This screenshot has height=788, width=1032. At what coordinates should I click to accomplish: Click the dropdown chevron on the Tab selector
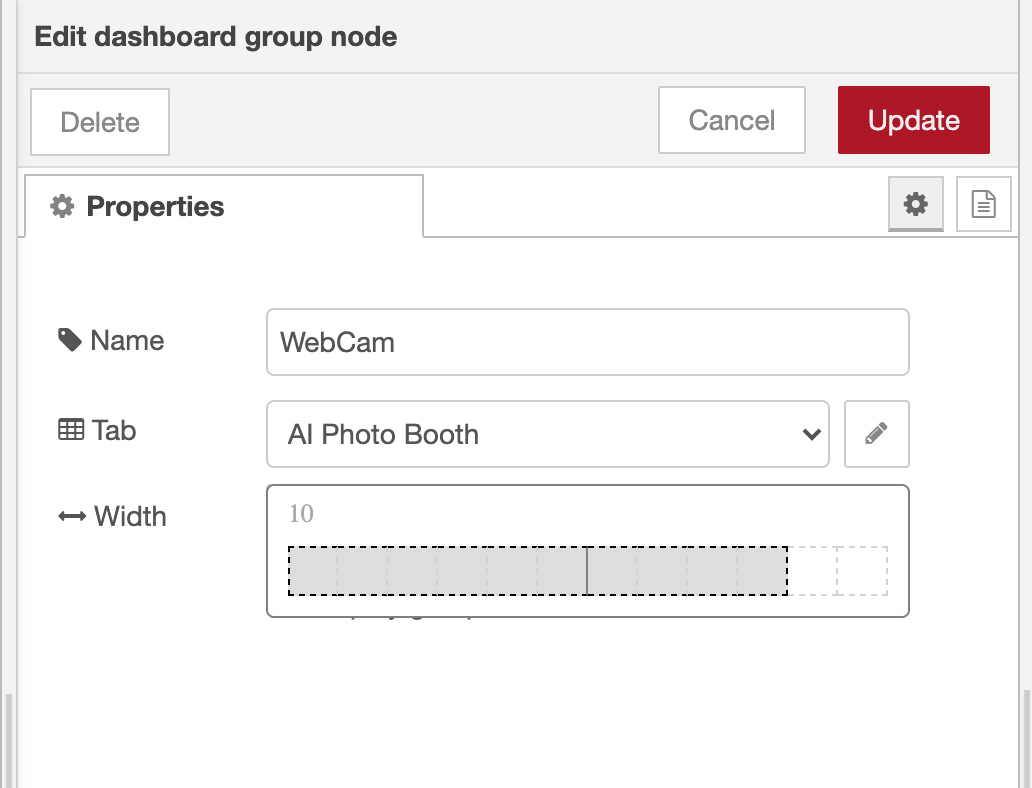pos(812,434)
